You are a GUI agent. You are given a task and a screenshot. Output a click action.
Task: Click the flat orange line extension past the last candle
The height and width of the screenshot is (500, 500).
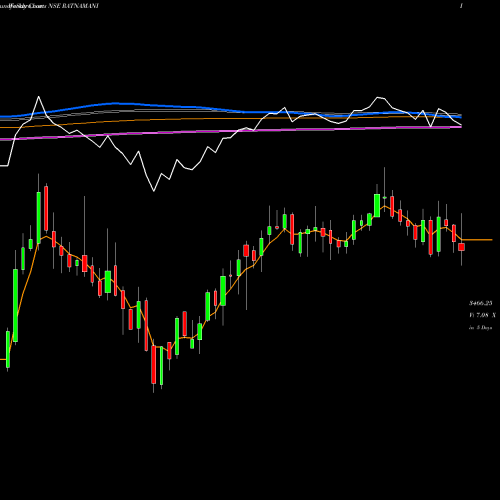[477, 240]
